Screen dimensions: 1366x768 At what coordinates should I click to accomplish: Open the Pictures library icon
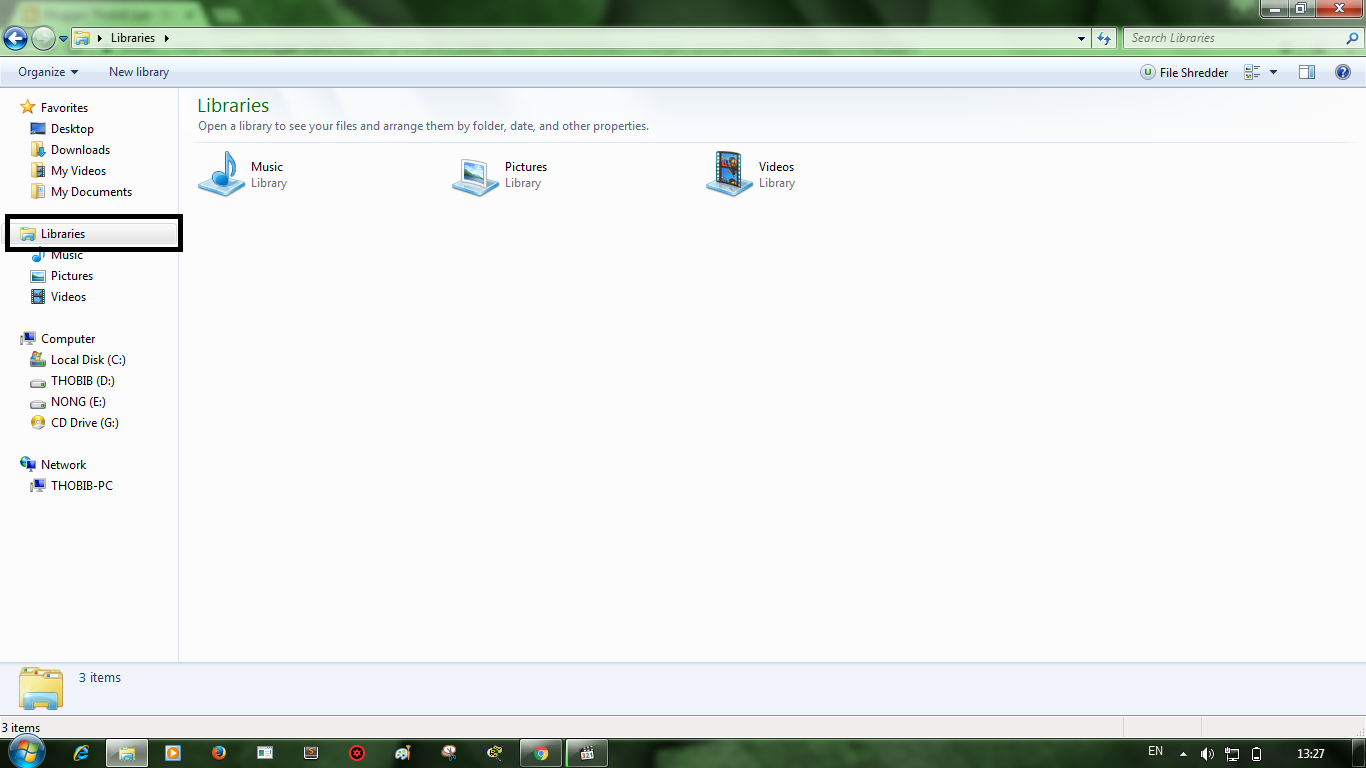coord(475,173)
